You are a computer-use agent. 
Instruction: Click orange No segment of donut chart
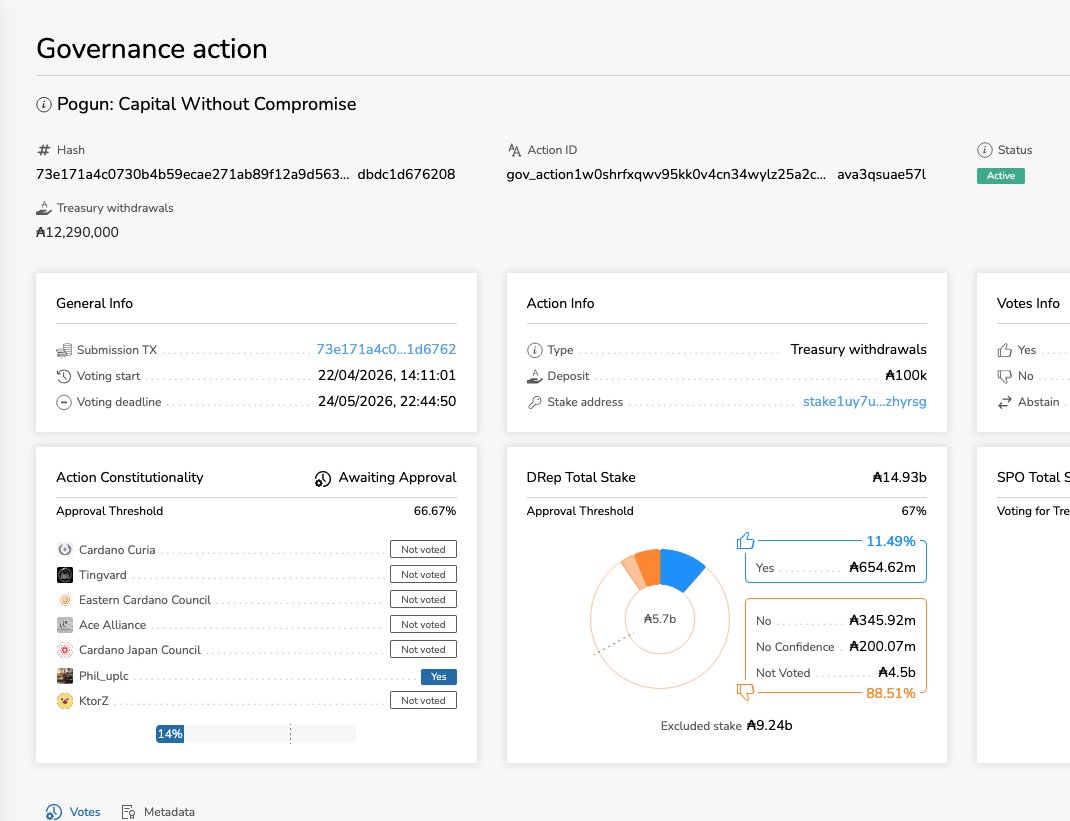[x=648, y=568]
